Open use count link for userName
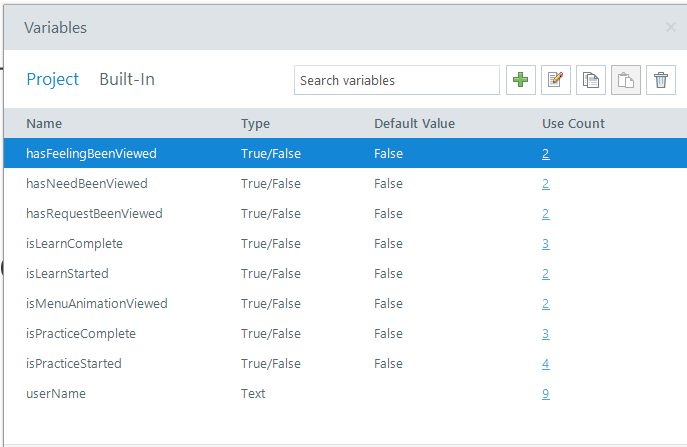 (545, 394)
